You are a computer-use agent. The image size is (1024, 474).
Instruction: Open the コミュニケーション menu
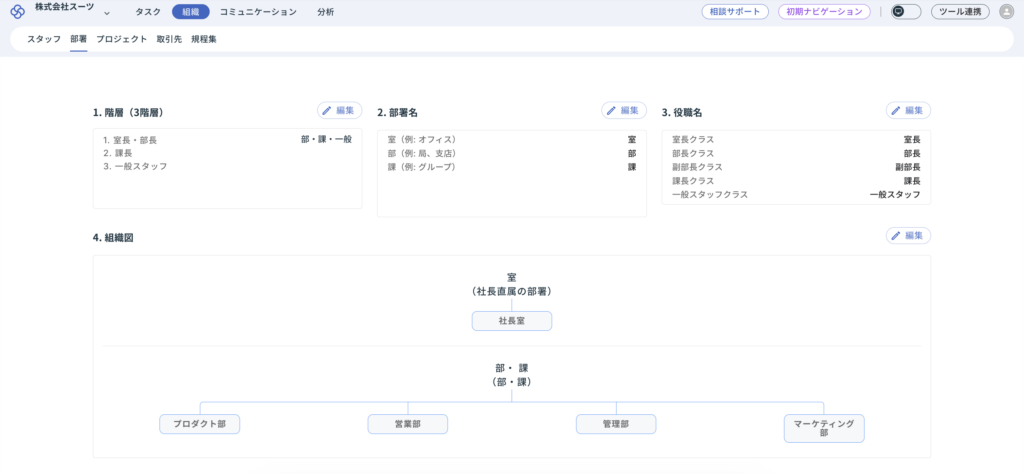[258, 12]
